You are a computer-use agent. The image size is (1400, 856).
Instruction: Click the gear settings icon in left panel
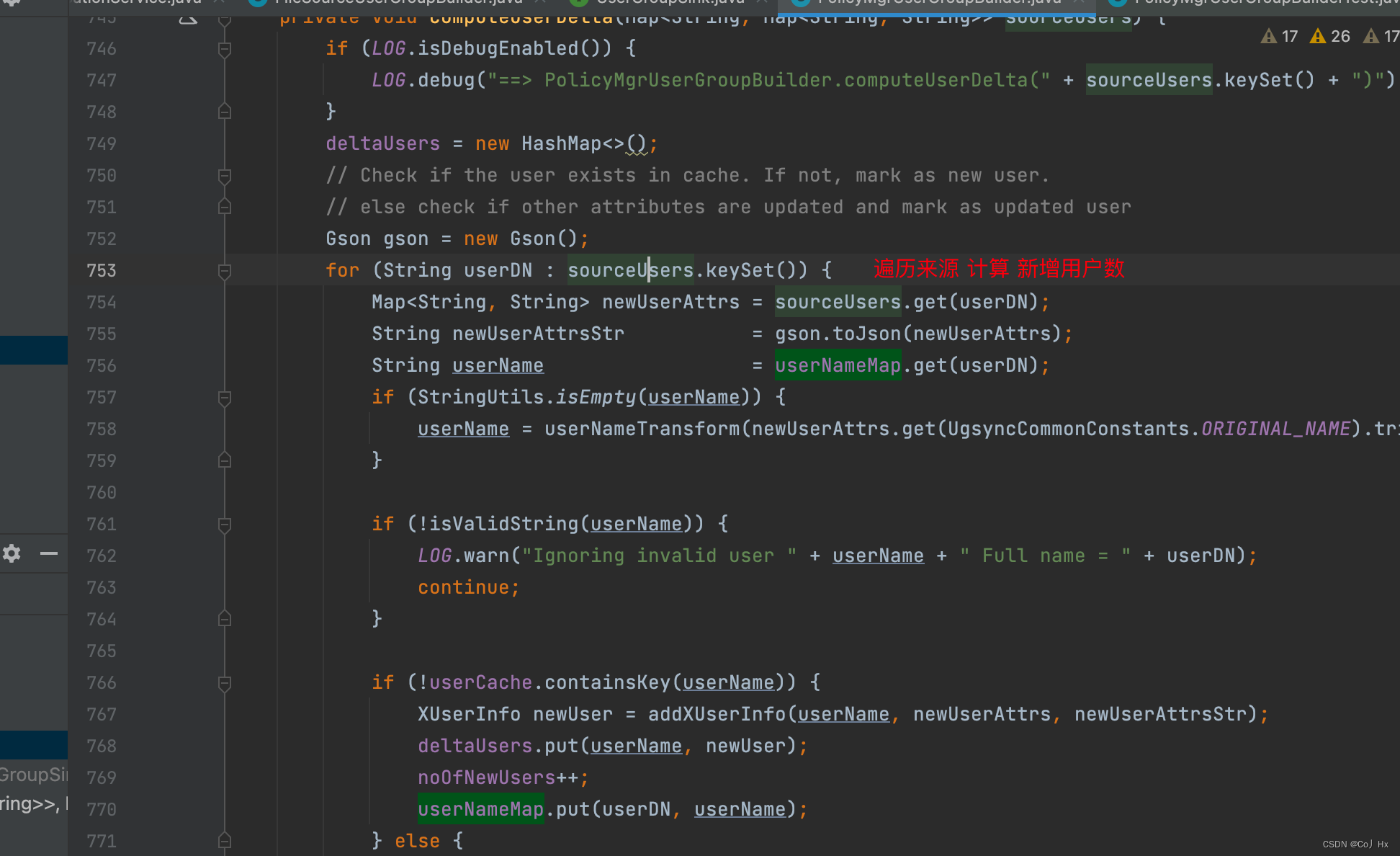click(12, 553)
